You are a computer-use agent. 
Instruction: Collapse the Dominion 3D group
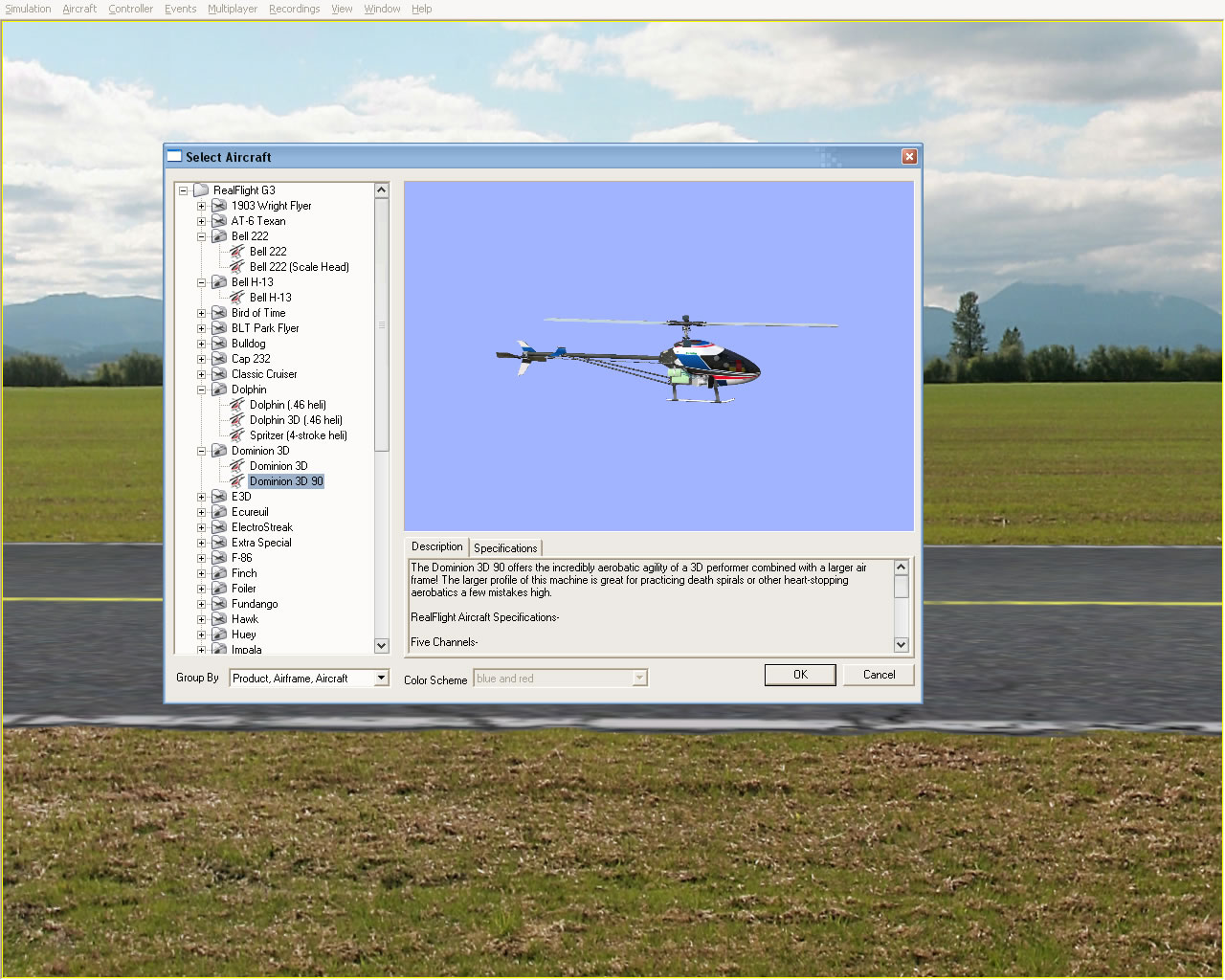[201, 451]
